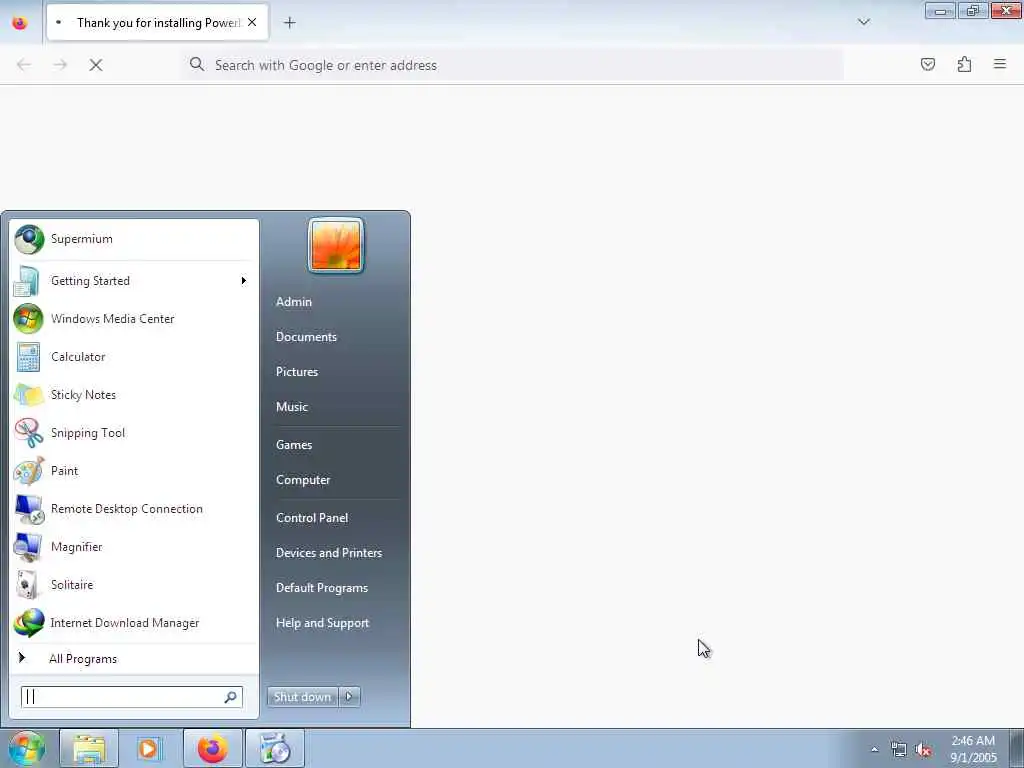Open Control Panel
The width and height of the screenshot is (1024, 768).
coord(312,518)
